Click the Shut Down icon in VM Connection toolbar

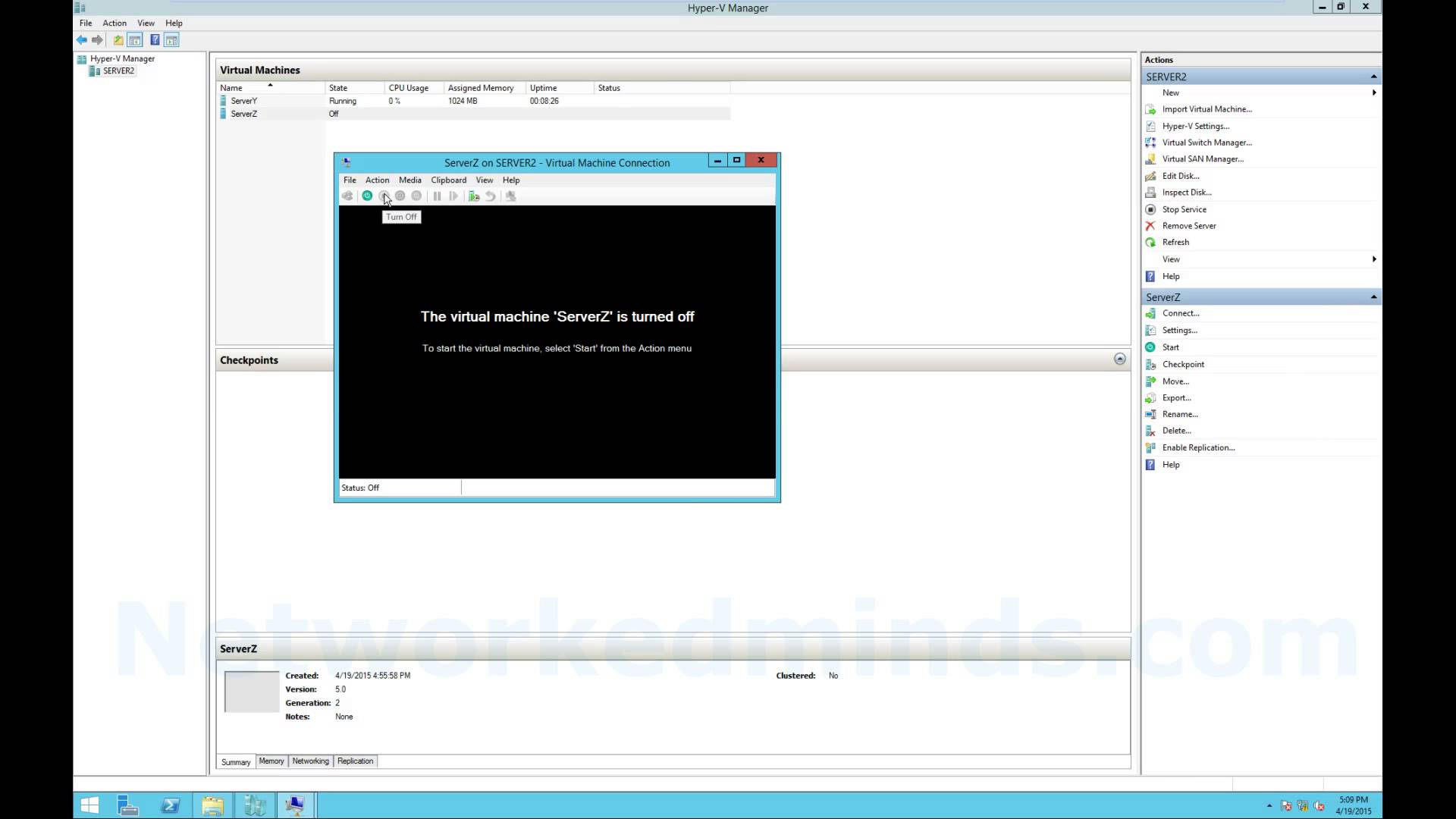point(400,196)
